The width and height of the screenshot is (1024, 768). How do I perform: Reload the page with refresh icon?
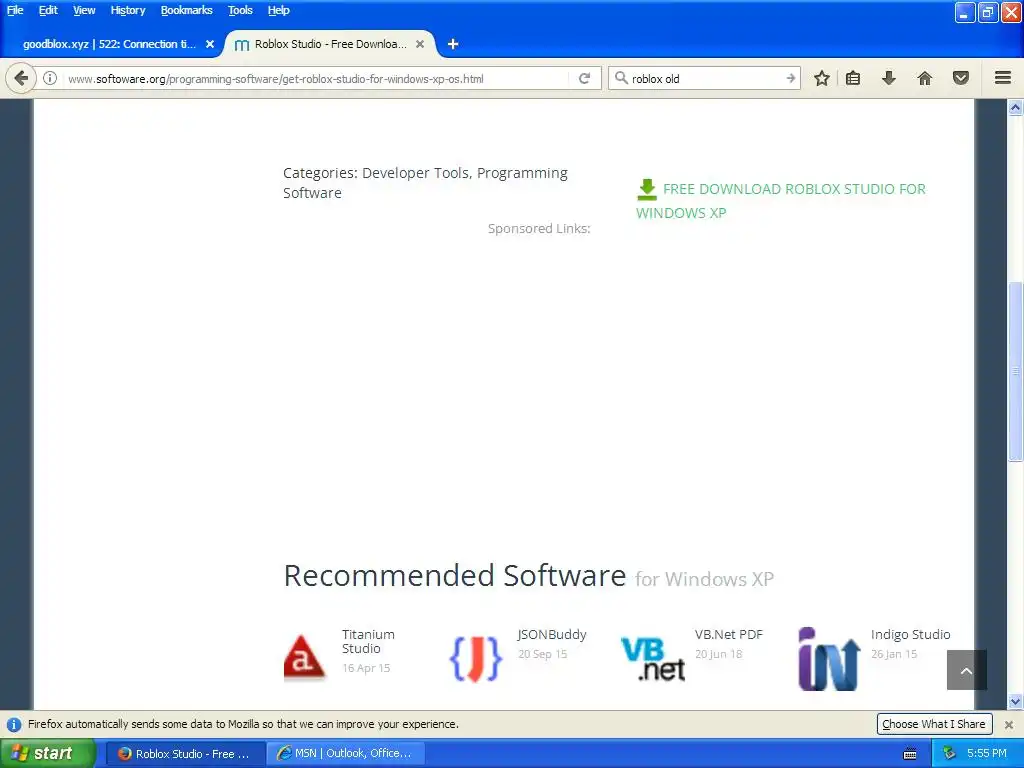tap(584, 78)
